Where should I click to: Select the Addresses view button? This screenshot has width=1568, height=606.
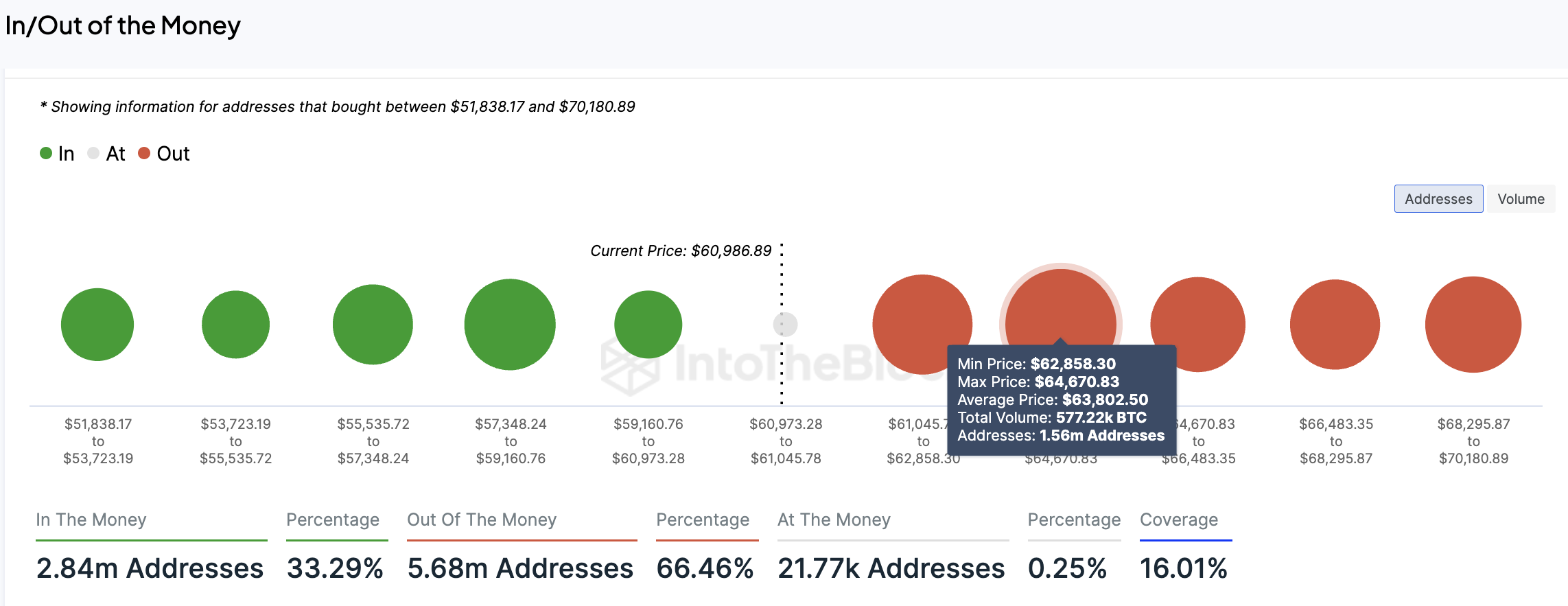pos(1438,199)
